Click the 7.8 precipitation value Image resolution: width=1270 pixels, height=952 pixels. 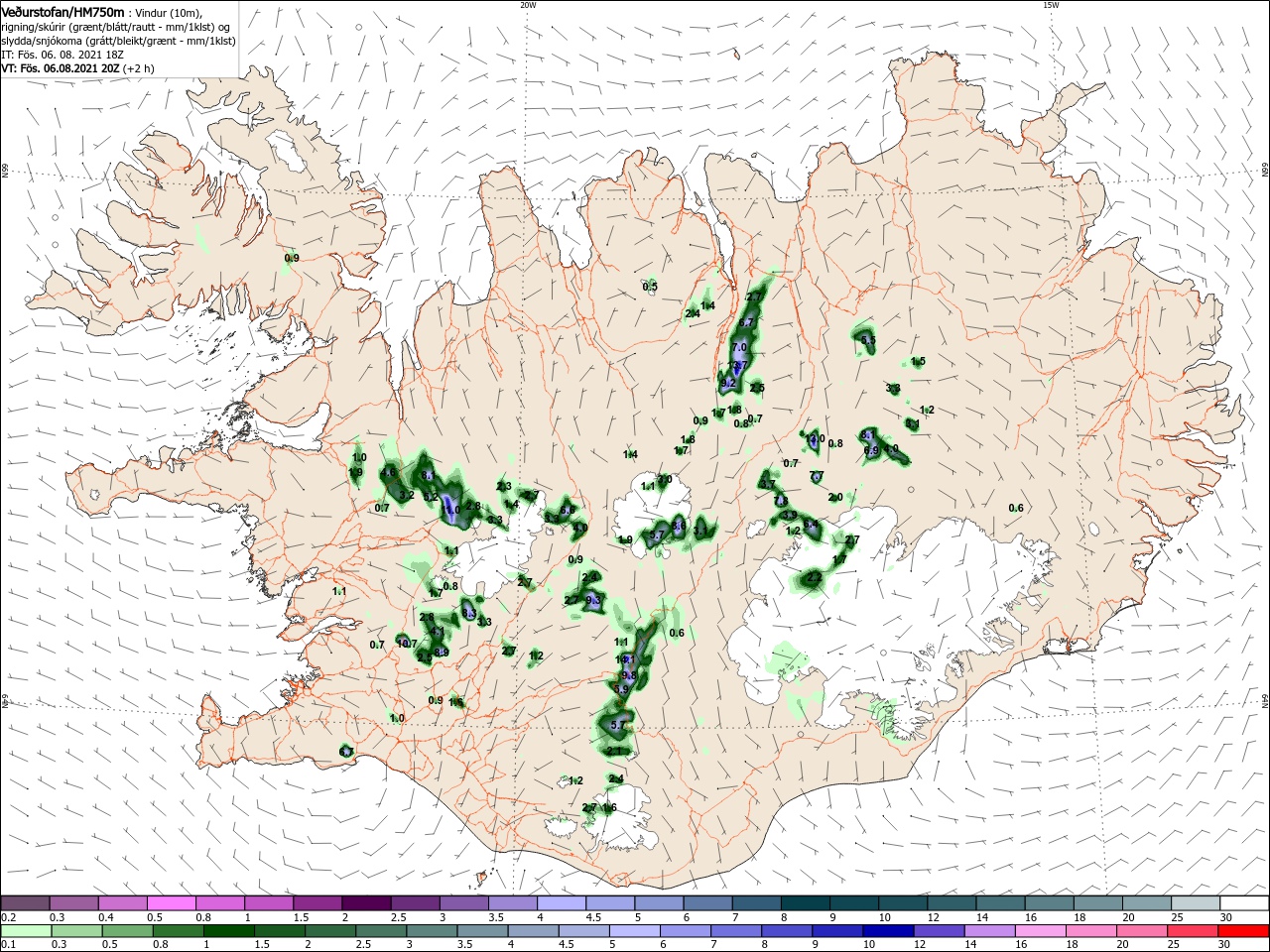781,501
